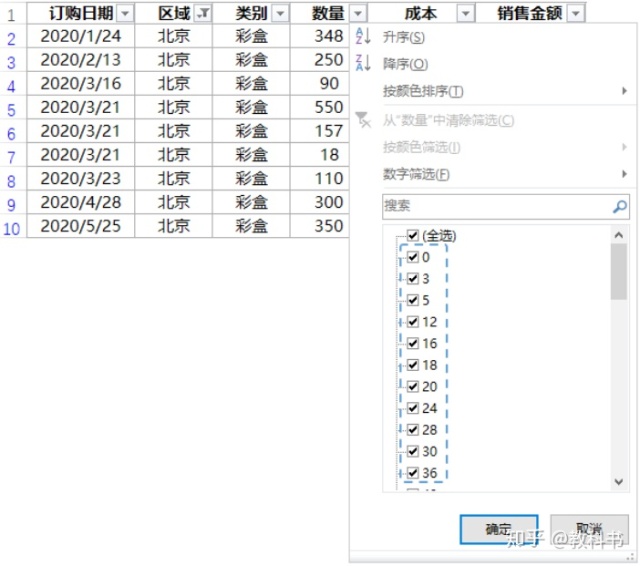Open 按颜色筛选(I) menu entry
640x566 pixels.
pyautogui.click(x=422, y=147)
